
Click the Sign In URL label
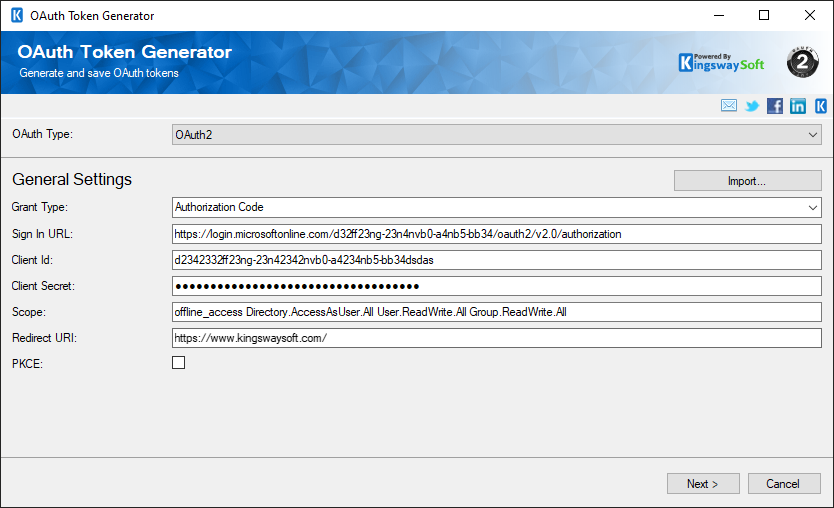coord(42,234)
